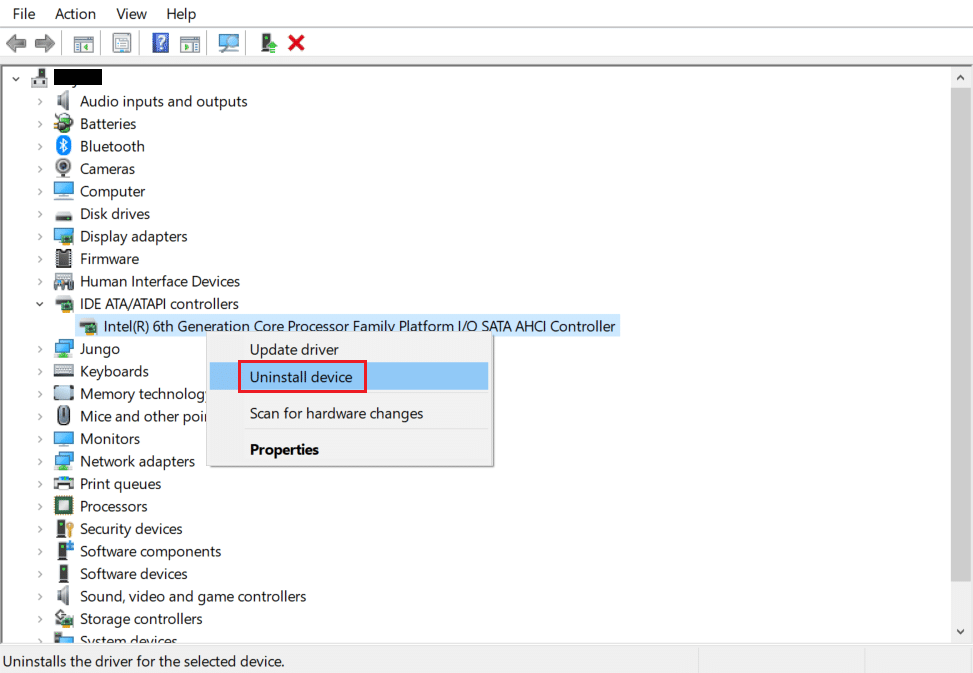Collapse the IDE ATA/ATAPI controllers category
The height and width of the screenshot is (673, 973).
[40, 303]
